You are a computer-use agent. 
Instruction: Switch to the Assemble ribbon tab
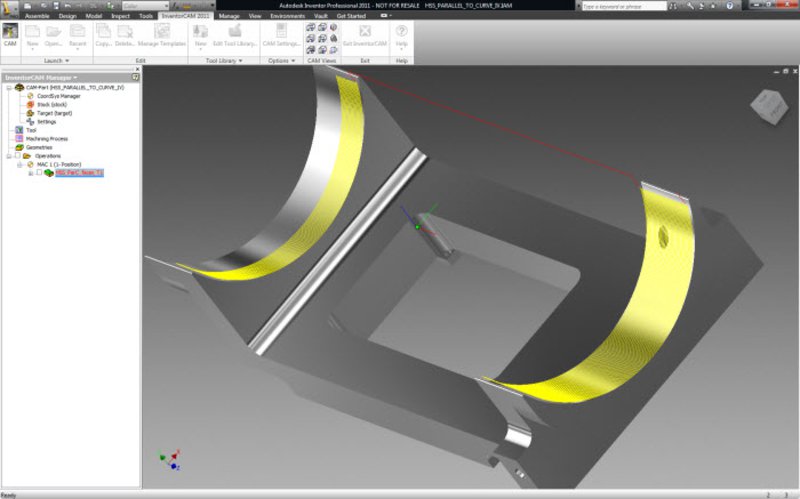tap(36, 17)
